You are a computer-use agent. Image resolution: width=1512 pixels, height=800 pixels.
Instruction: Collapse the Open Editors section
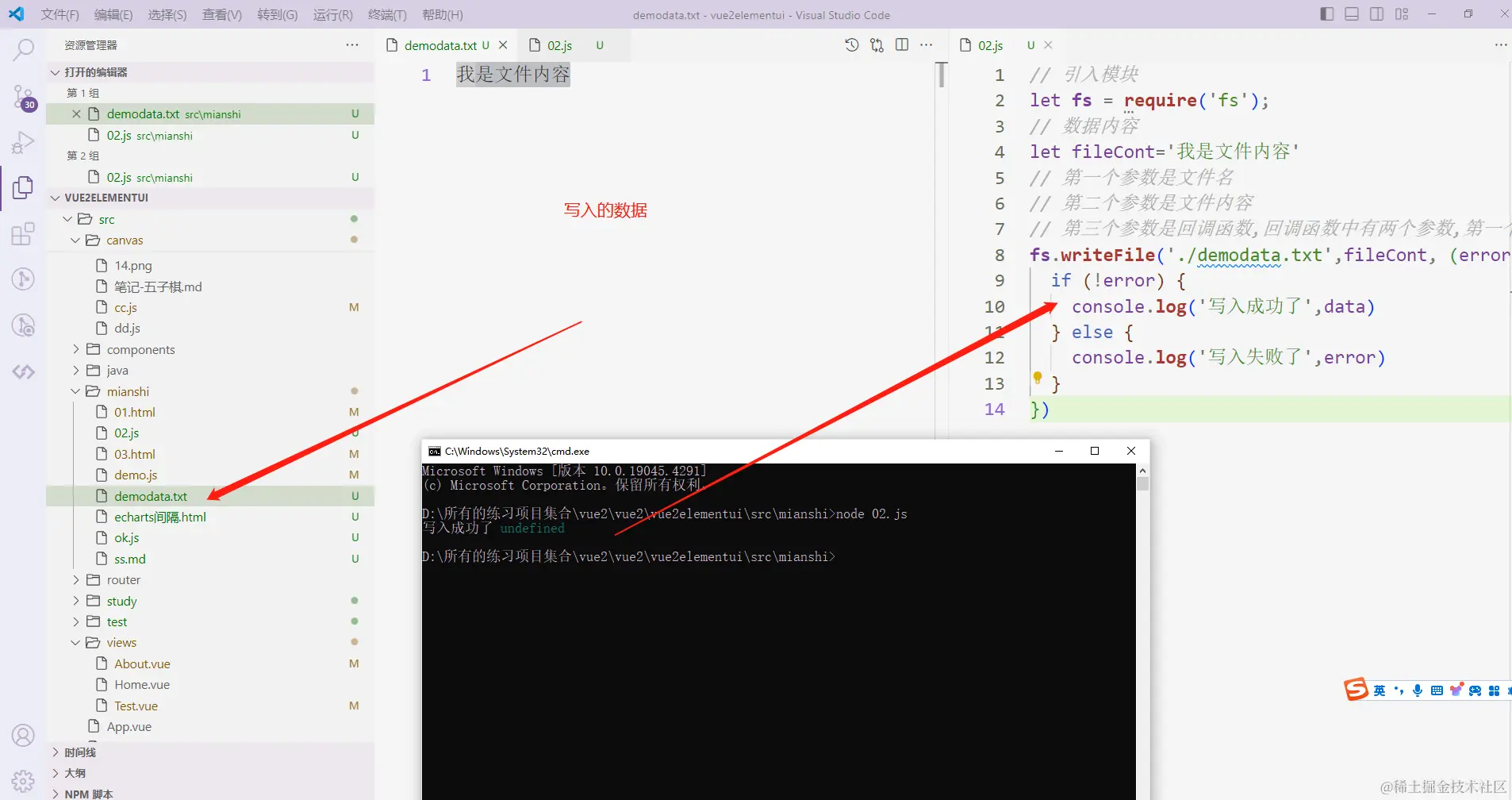[210, 72]
